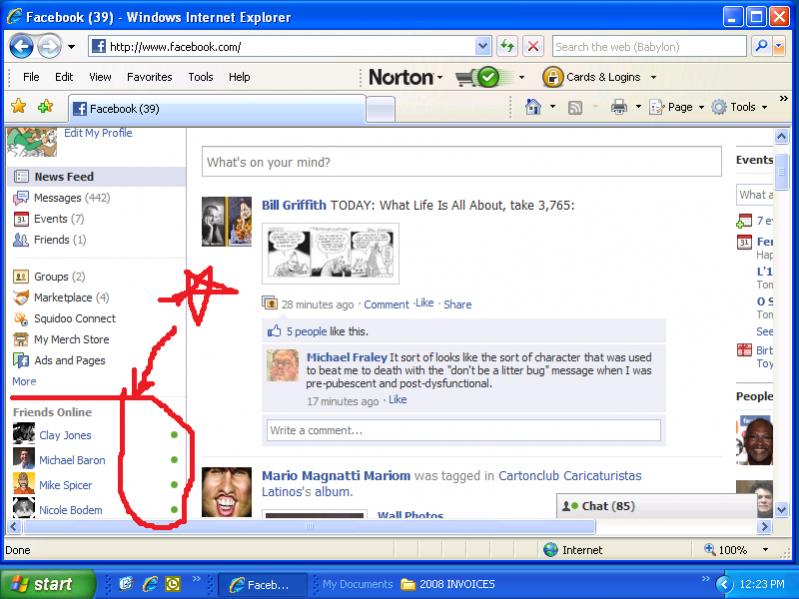Click the Babylon web search box
799x599 pixels.
[649, 47]
